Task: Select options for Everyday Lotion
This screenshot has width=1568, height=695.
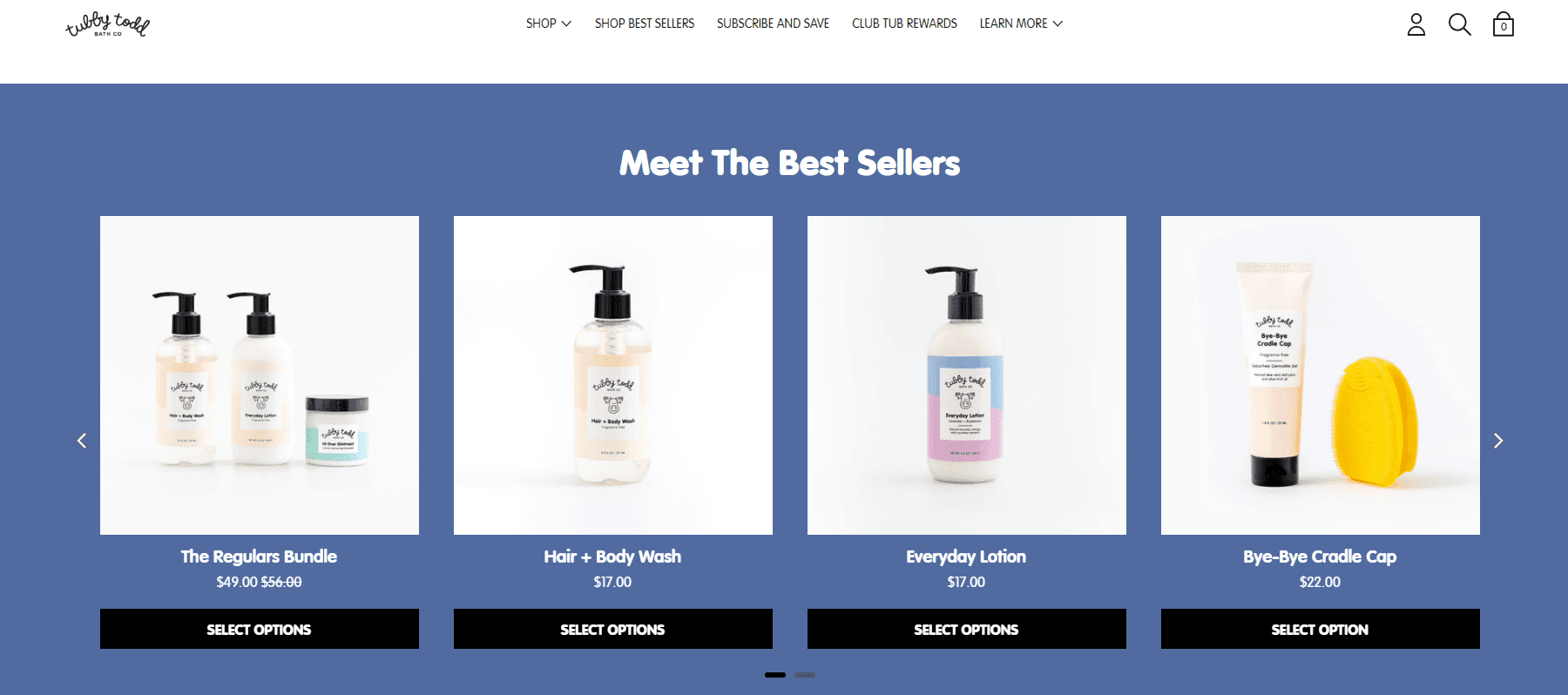Action: [967, 629]
